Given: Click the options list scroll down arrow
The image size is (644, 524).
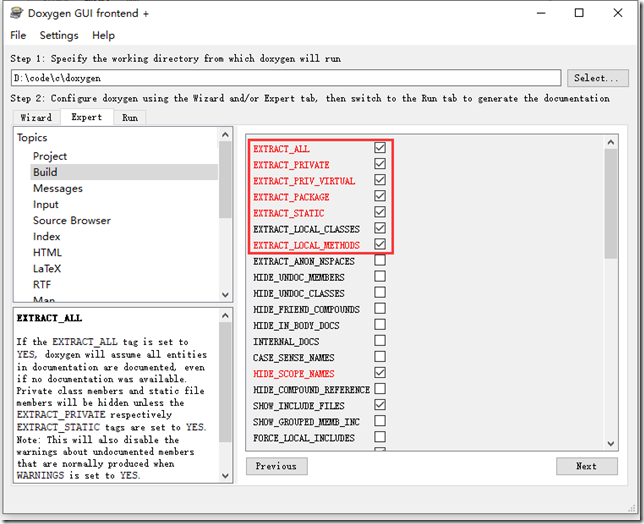Looking at the screenshot, I should pyautogui.click(x=611, y=444).
